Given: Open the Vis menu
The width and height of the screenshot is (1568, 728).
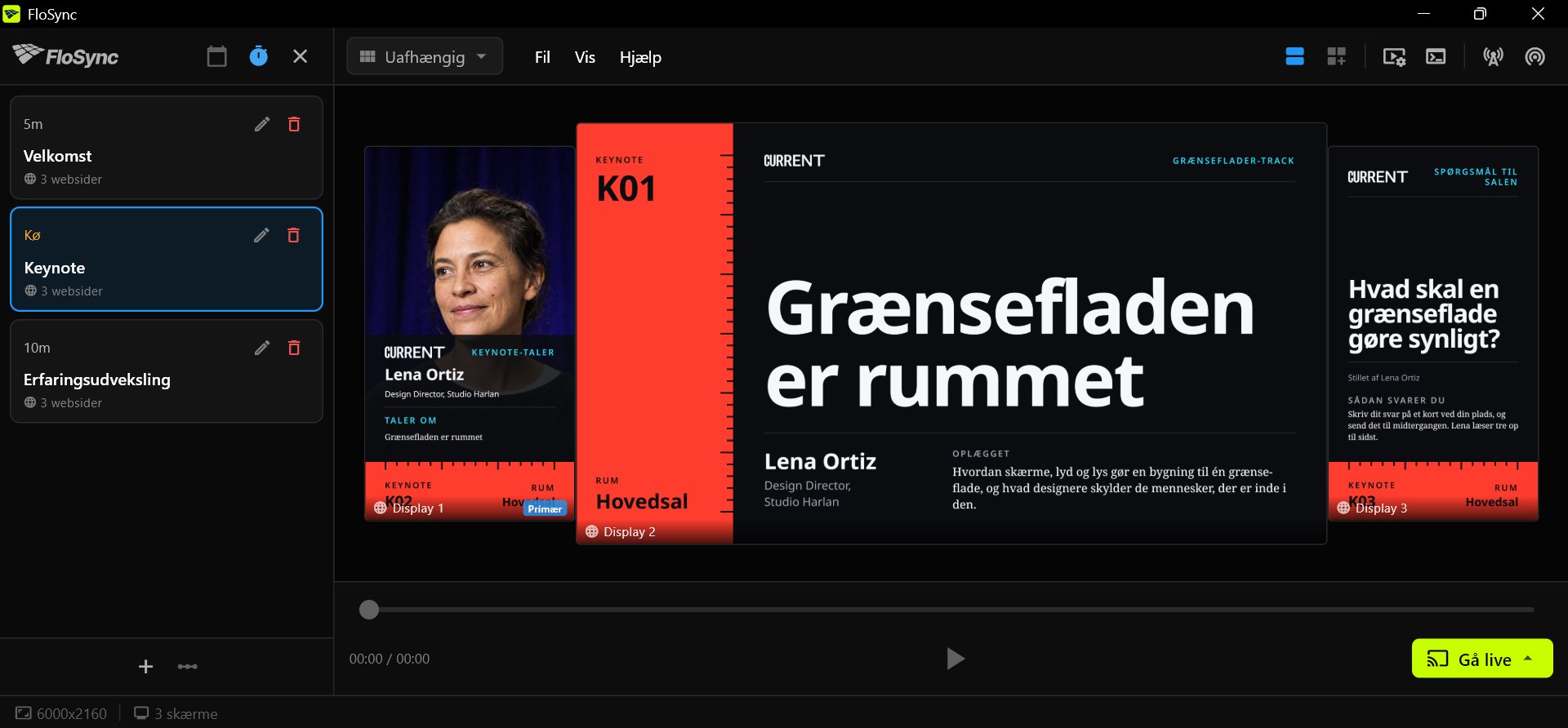Looking at the screenshot, I should 585,57.
